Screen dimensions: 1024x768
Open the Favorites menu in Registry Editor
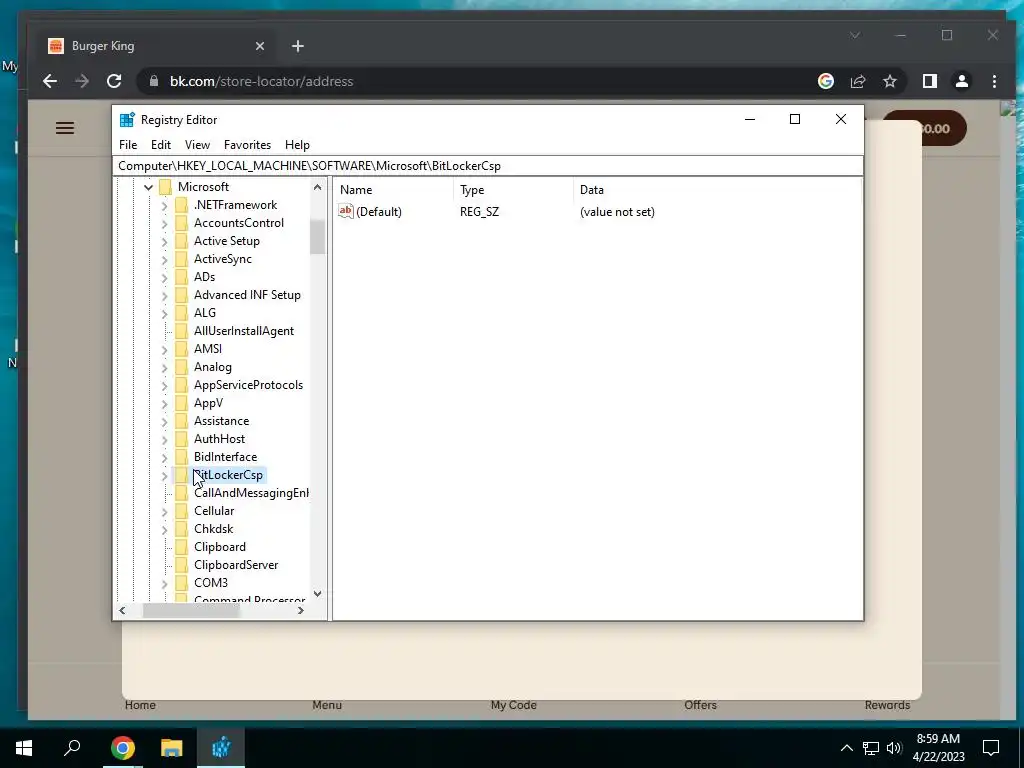(x=248, y=145)
